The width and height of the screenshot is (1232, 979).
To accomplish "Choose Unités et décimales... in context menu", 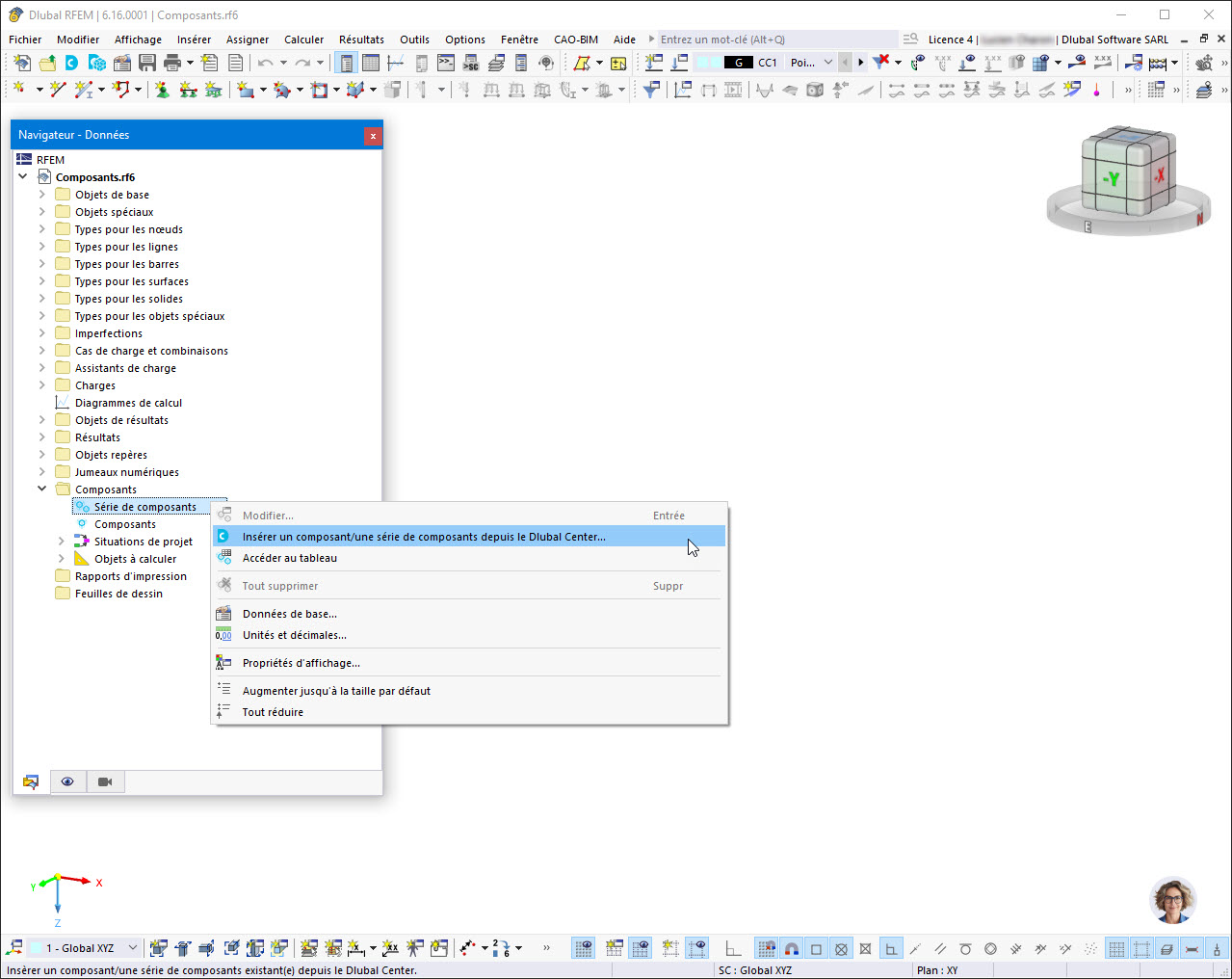I will [x=469, y=635].
